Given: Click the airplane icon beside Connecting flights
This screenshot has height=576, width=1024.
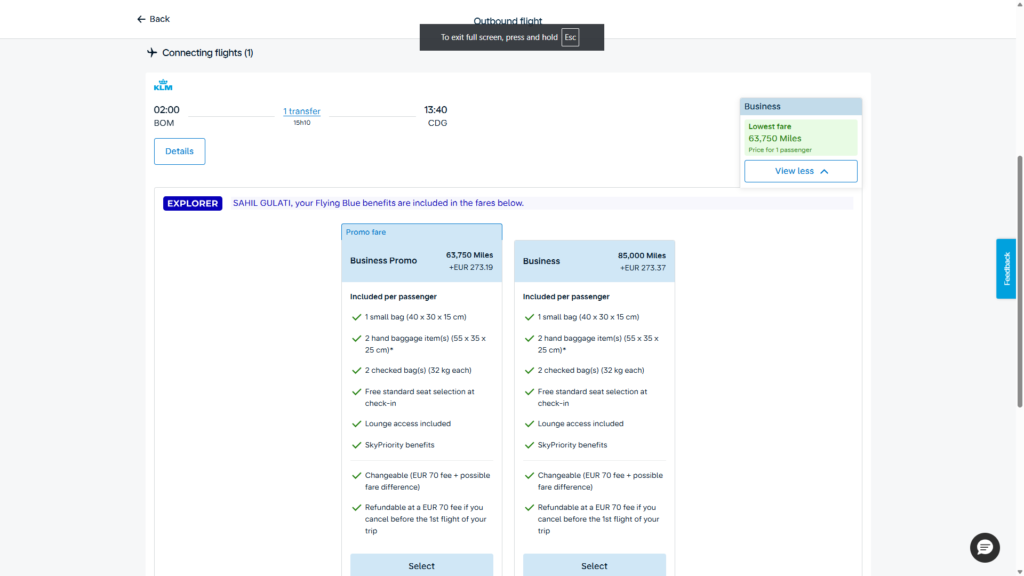Looking at the screenshot, I should 152,53.
